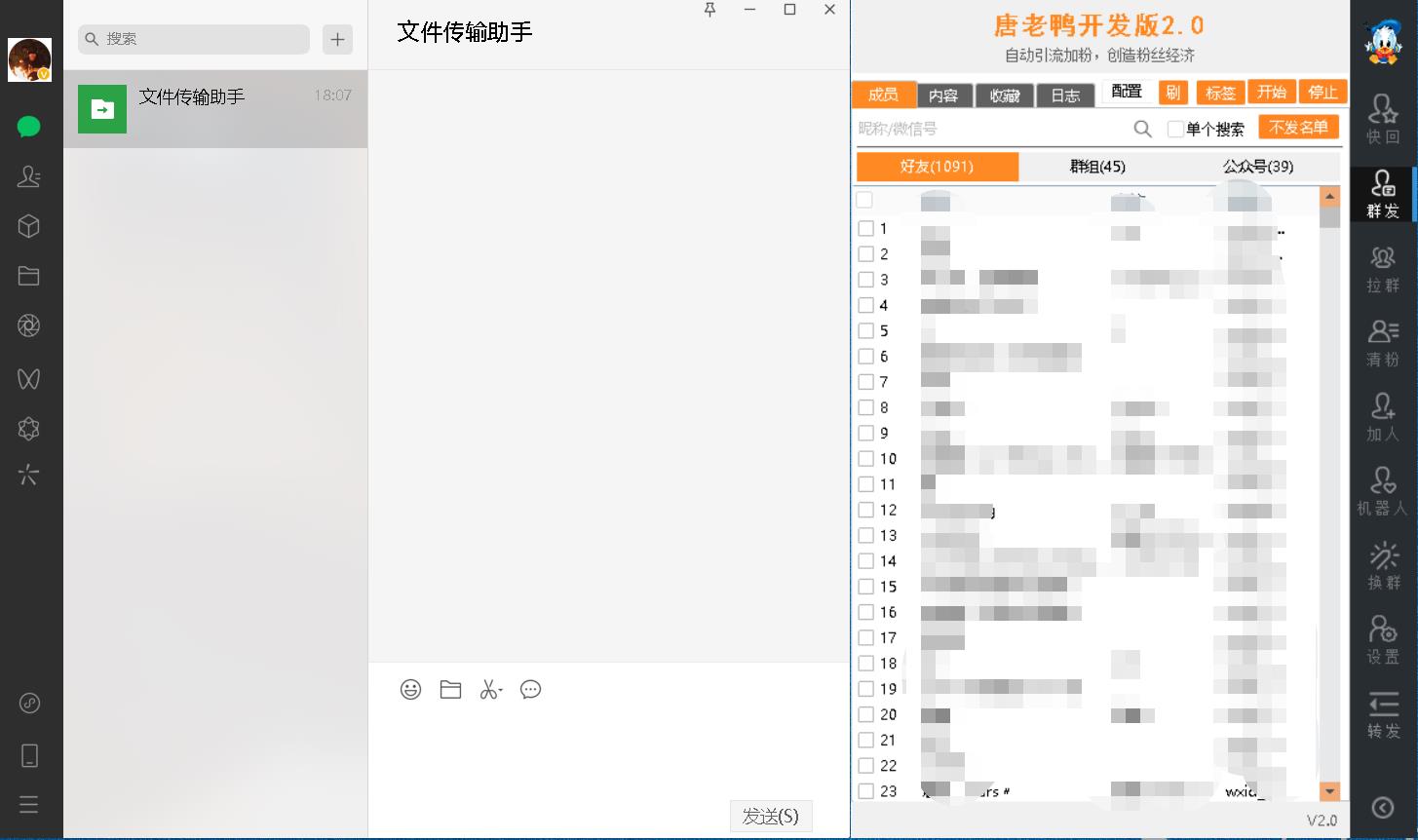Image resolution: width=1418 pixels, height=840 pixels.
Task: Click the 不发名单 button
Action: pos(1299,127)
